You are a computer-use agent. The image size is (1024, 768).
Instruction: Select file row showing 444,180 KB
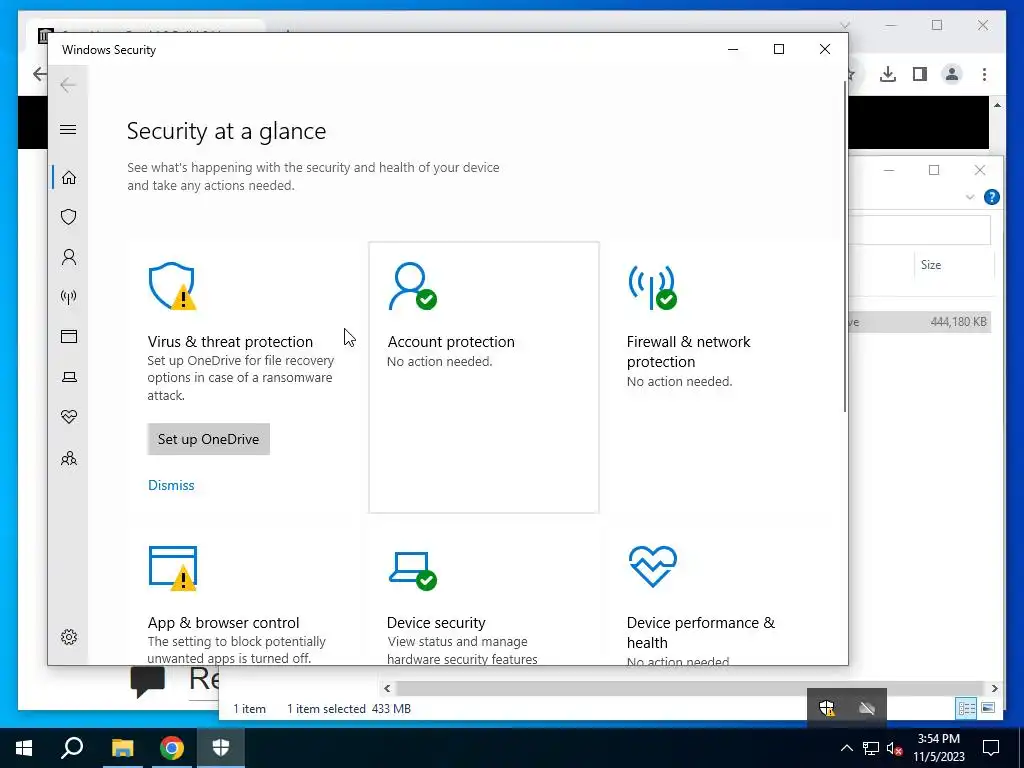[920, 322]
